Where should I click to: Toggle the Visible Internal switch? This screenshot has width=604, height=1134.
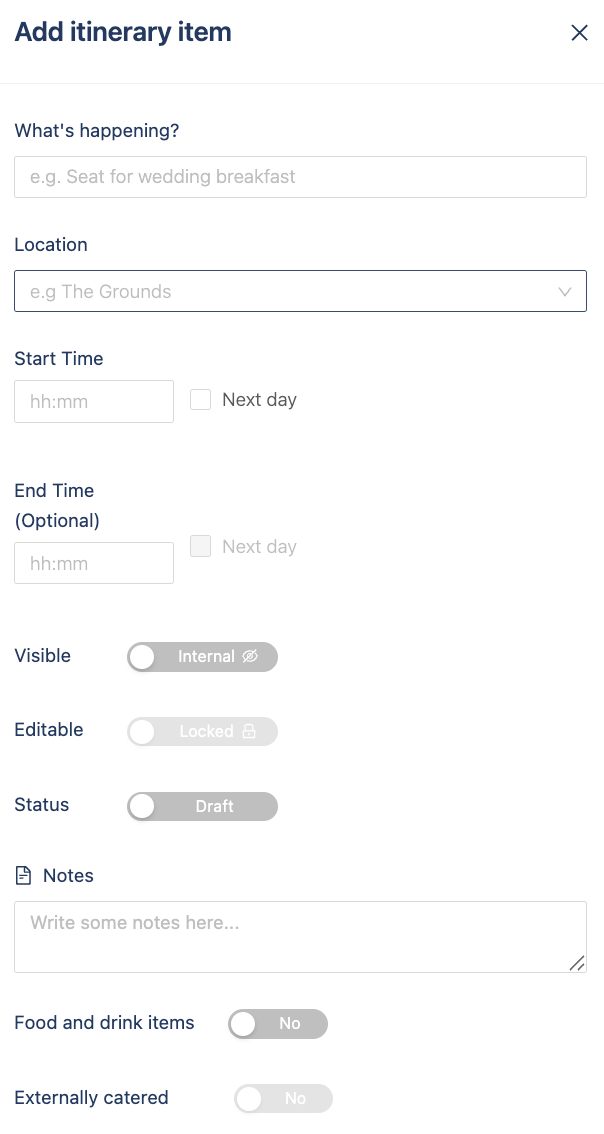tap(202, 657)
